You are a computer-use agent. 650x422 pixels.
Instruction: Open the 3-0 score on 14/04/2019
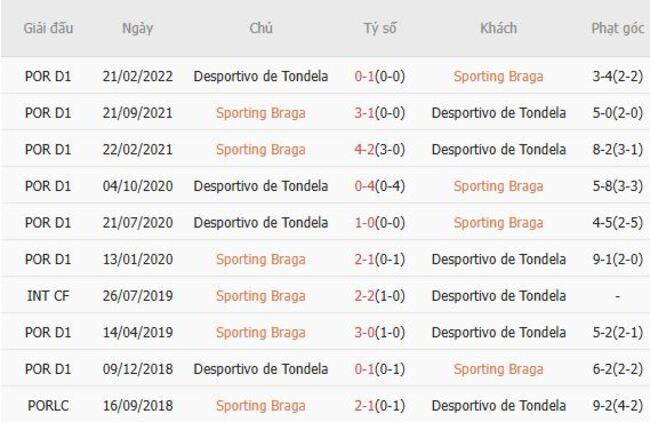pyautogui.click(x=367, y=332)
